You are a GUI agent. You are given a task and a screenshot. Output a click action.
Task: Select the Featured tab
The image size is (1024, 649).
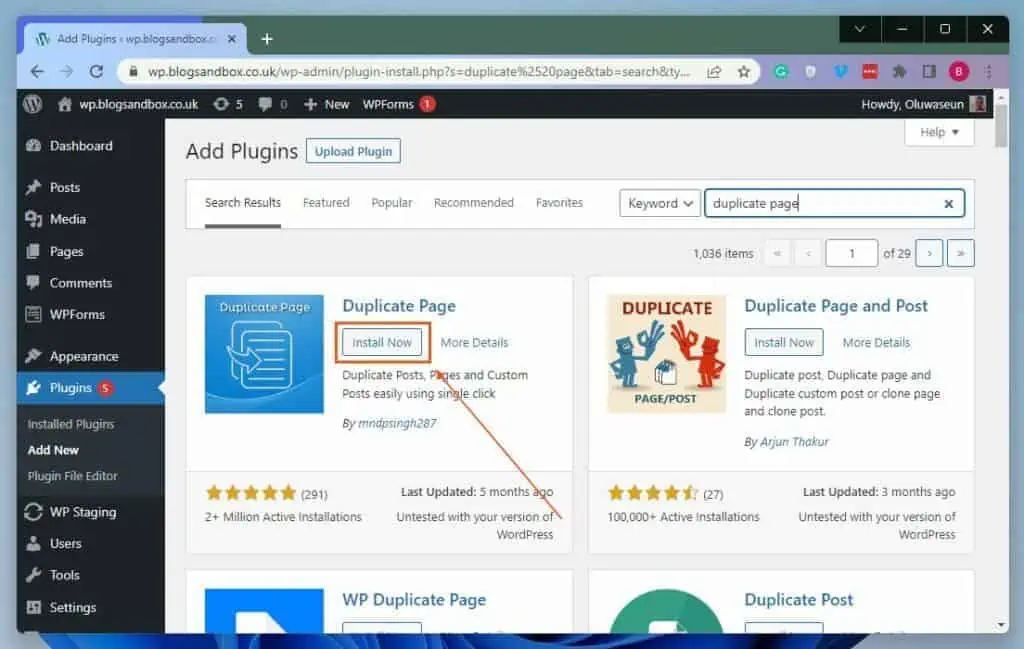point(325,202)
